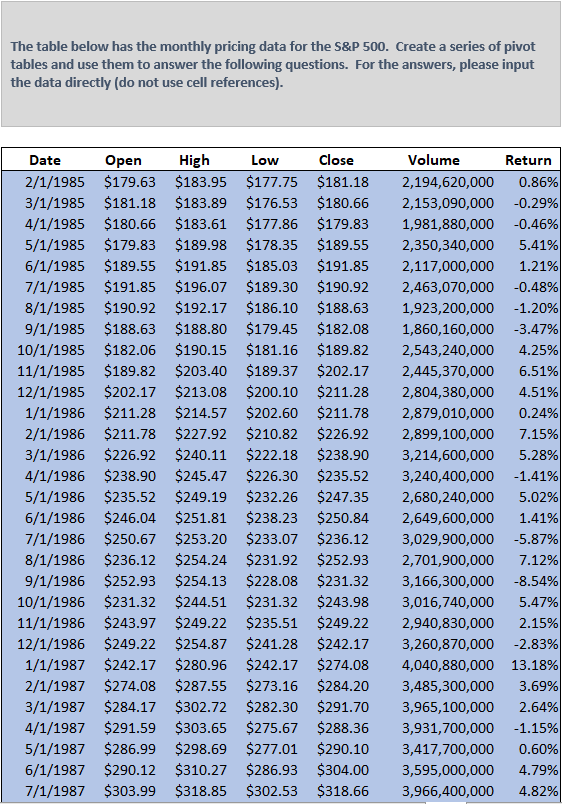Select return value 5.28%
The image size is (562, 804).
pos(538,455)
